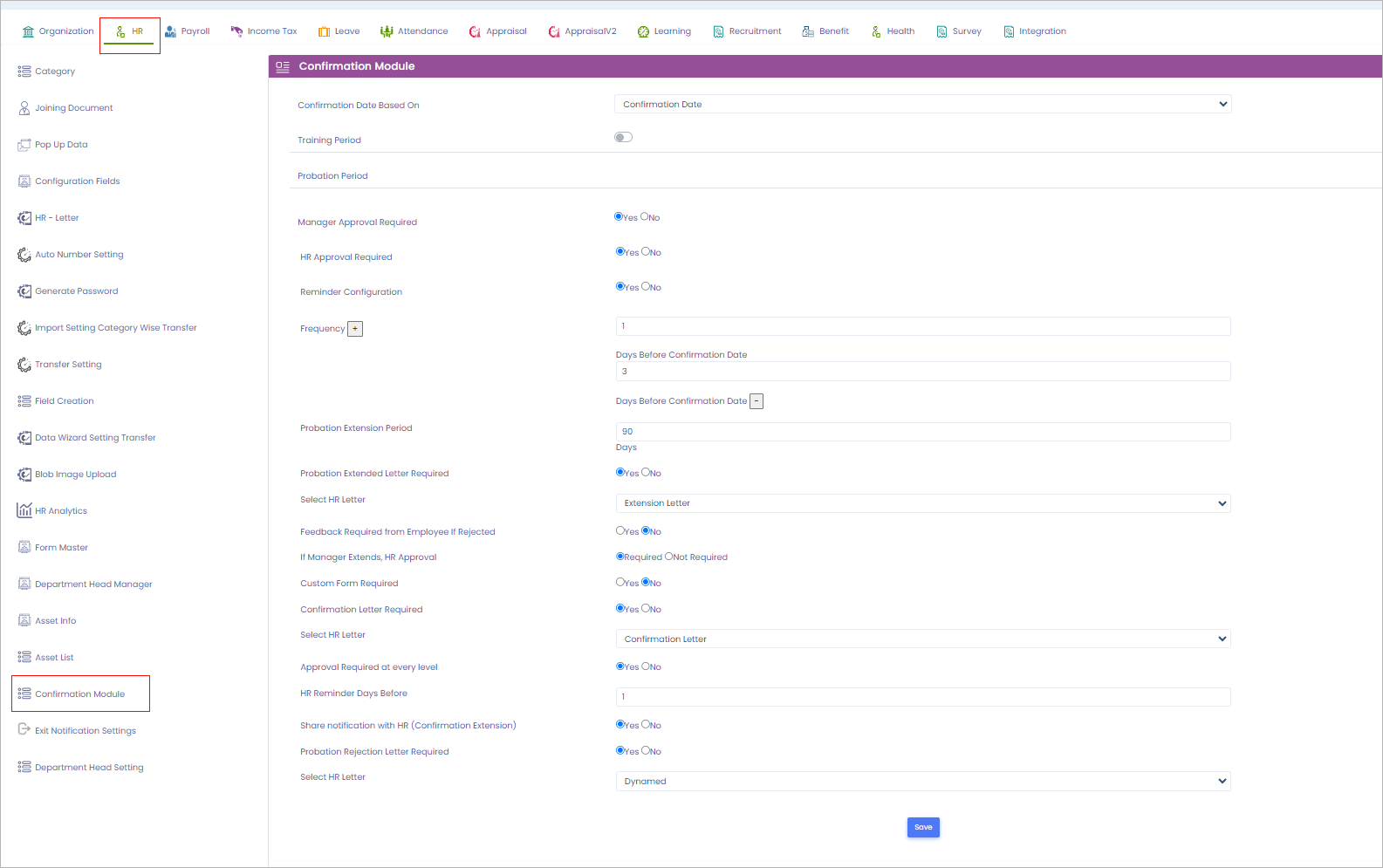This screenshot has height=868, width=1383.
Task: Enable the Training Period toggle switch
Action: click(x=623, y=137)
